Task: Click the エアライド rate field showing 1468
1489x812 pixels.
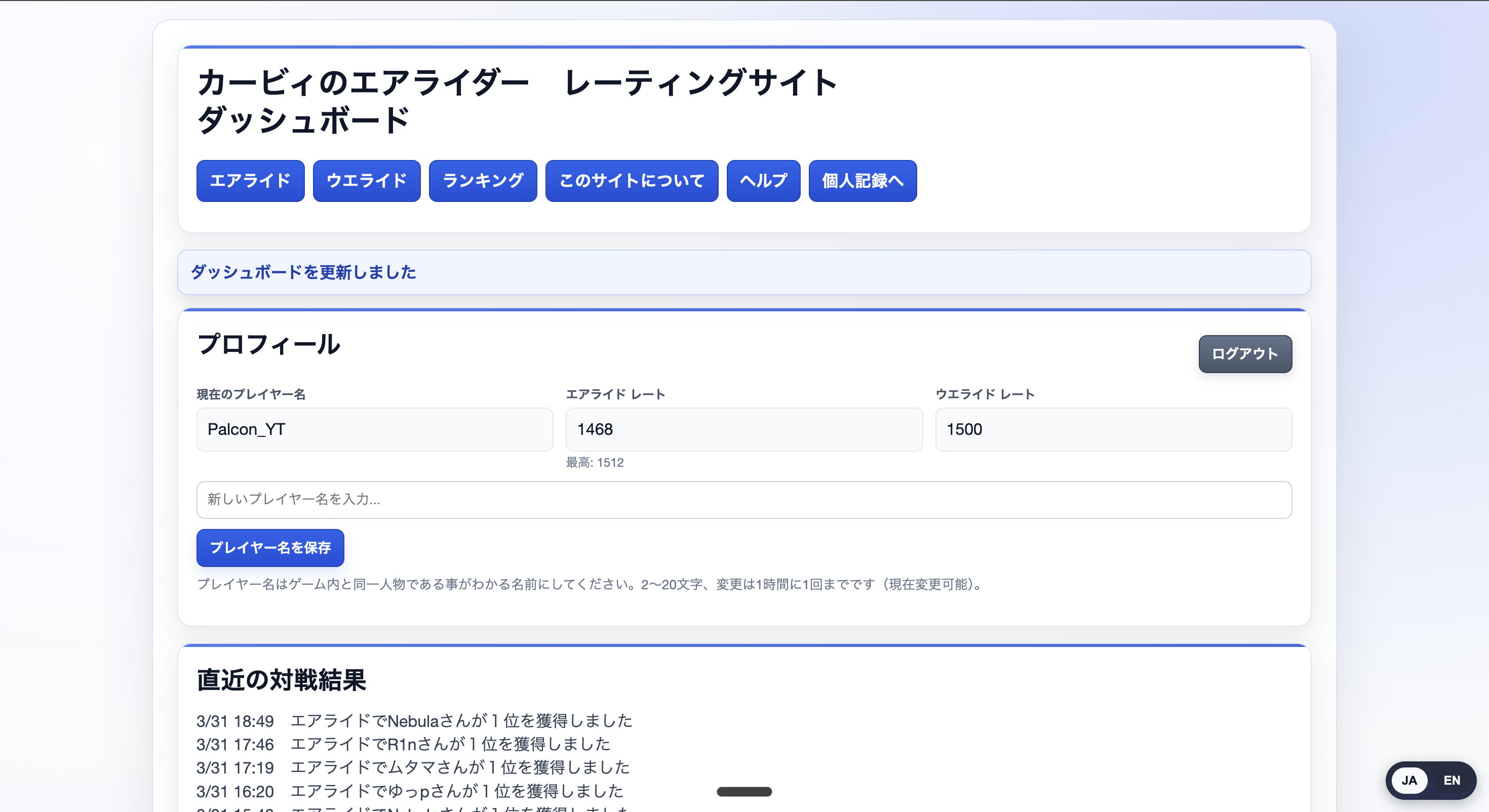Action: click(744, 429)
